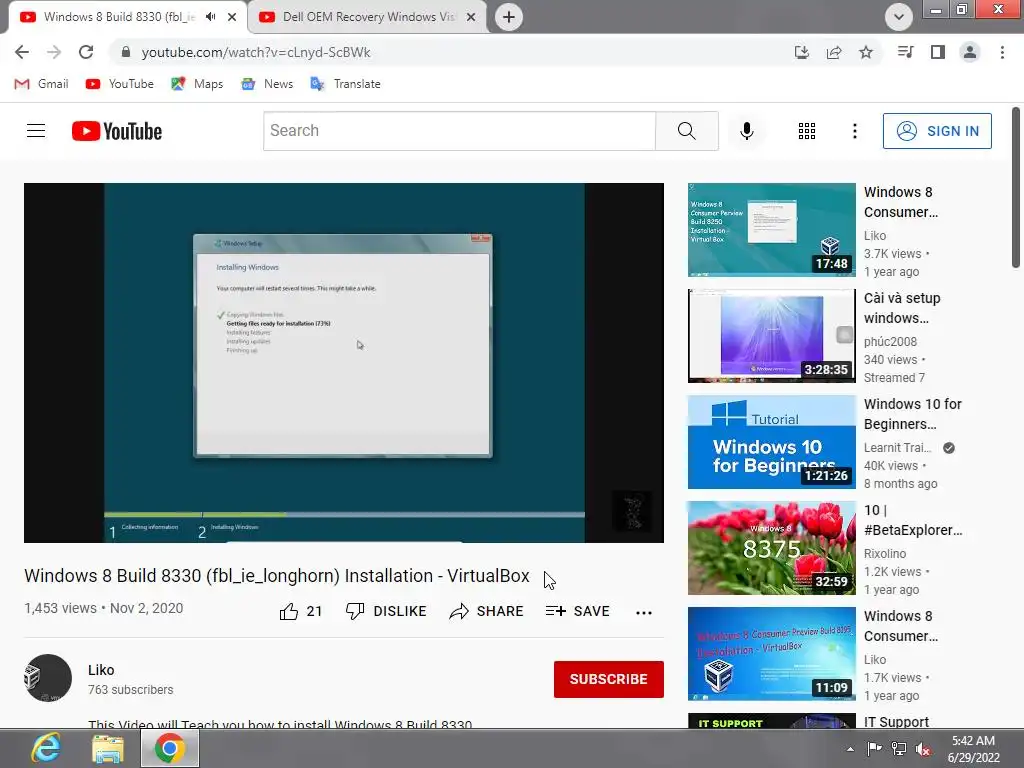Open the News bookmark
Viewport: 1024px width, 768px height.
pyautogui.click(x=267, y=84)
